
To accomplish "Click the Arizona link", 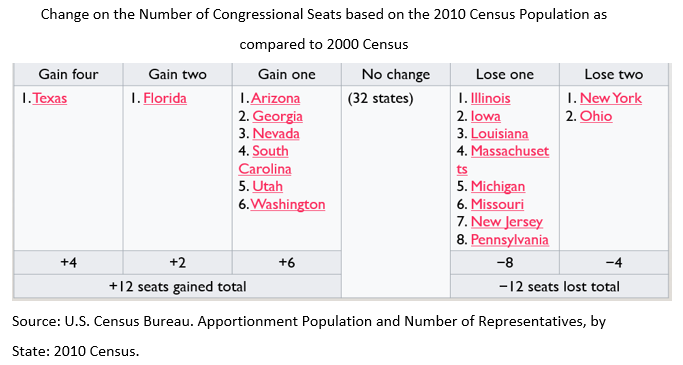I will (x=275, y=98).
